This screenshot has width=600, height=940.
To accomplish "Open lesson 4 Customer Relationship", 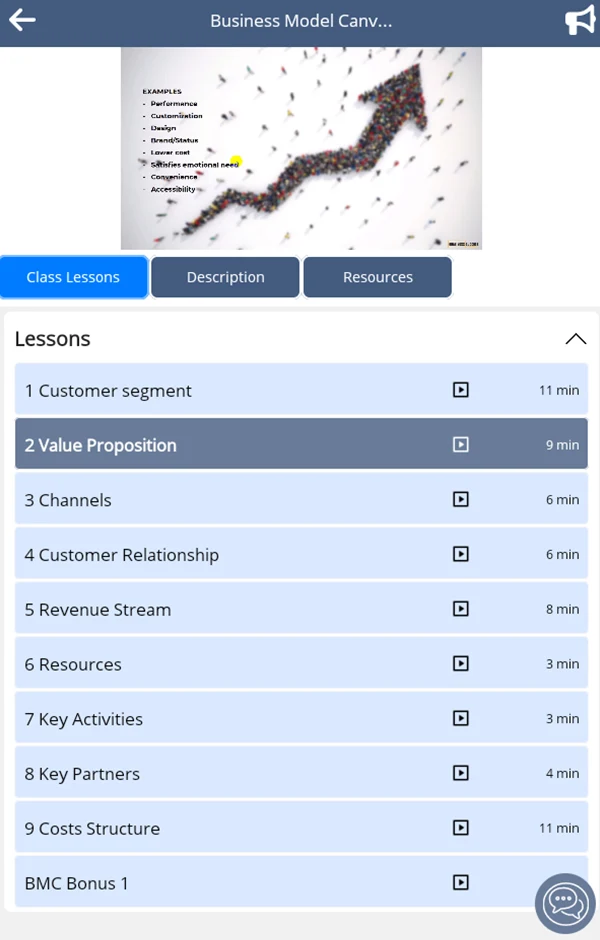I will 301,555.
